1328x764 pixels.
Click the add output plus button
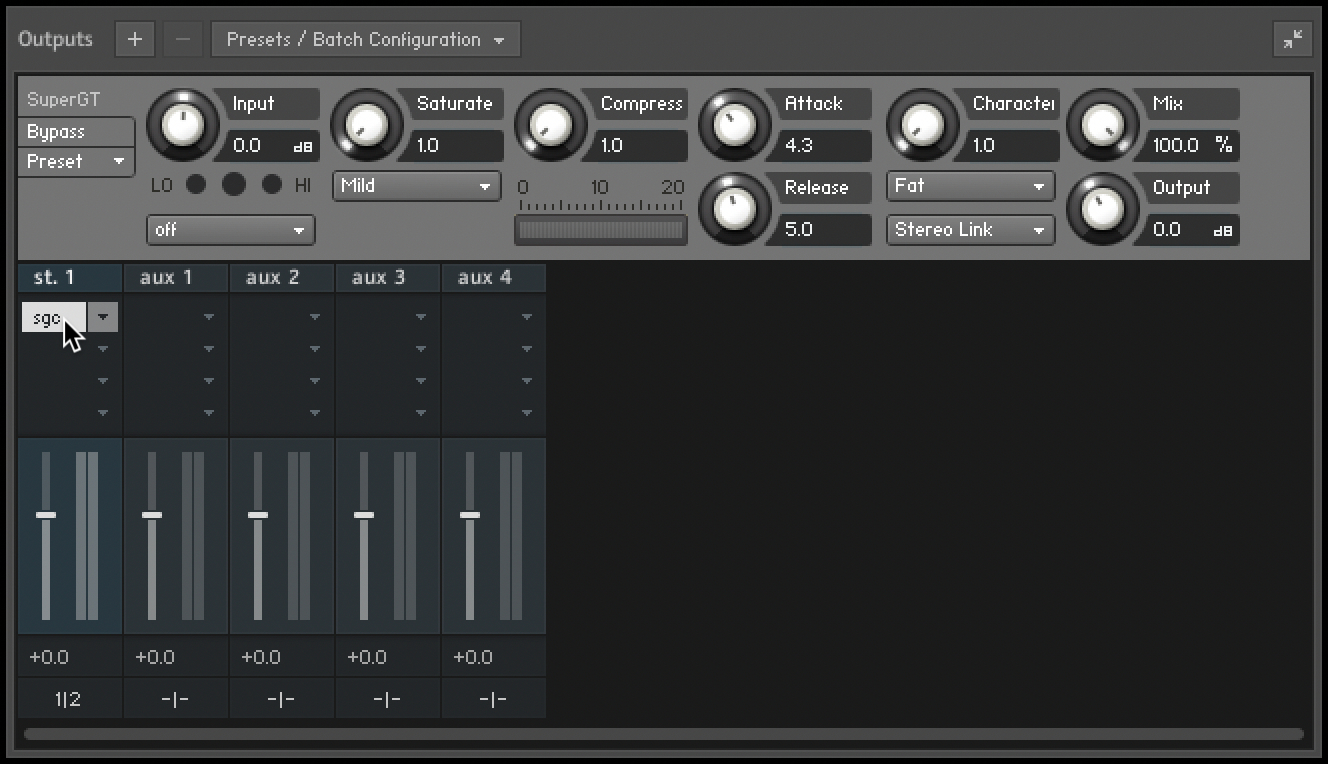point(135,40)
